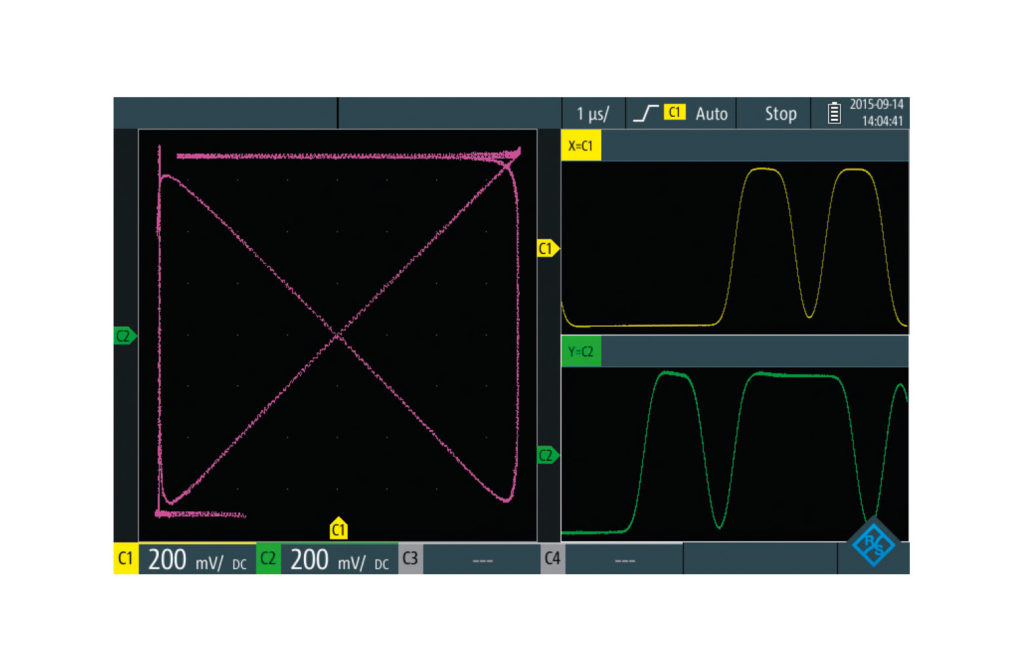Click the green C2 marker beside green waveform
1024x672 pixels.
547,455
